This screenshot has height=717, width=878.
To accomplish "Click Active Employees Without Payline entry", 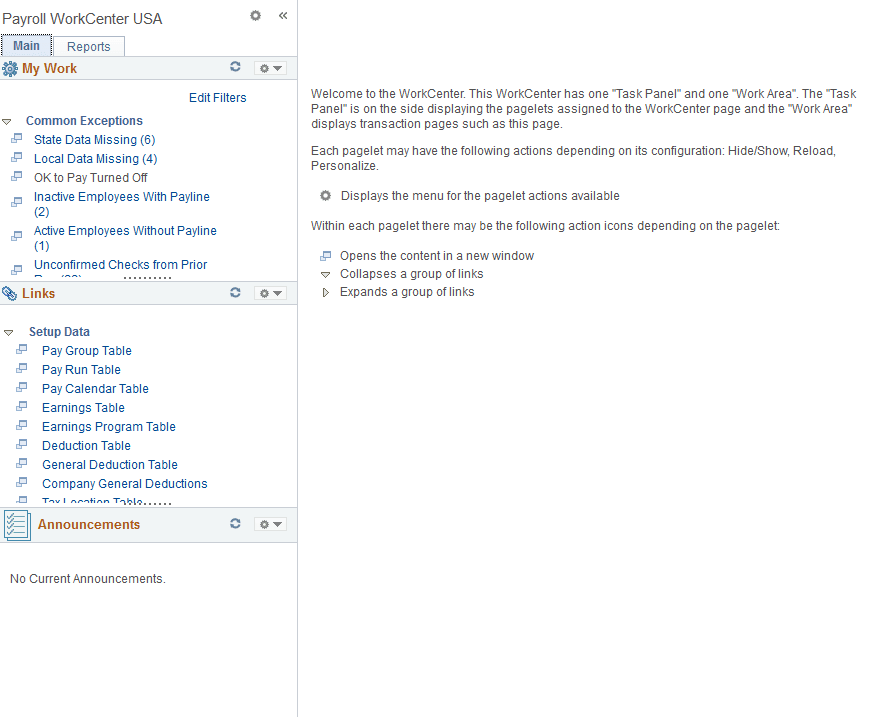I will 125,230.
